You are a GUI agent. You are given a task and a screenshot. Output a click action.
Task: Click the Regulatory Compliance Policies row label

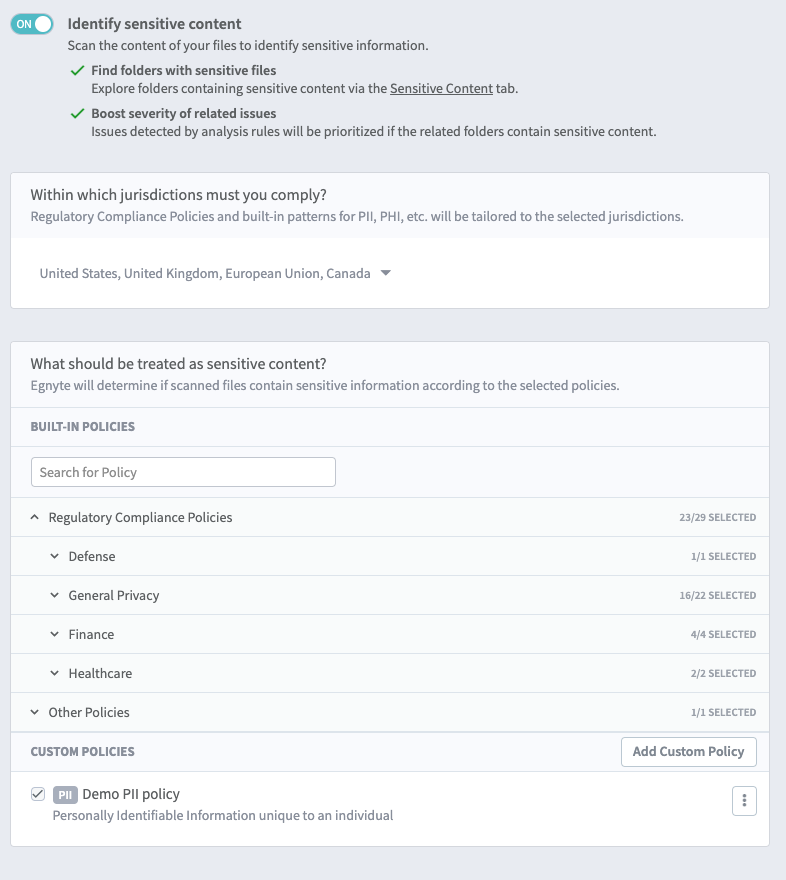point(140,518)
